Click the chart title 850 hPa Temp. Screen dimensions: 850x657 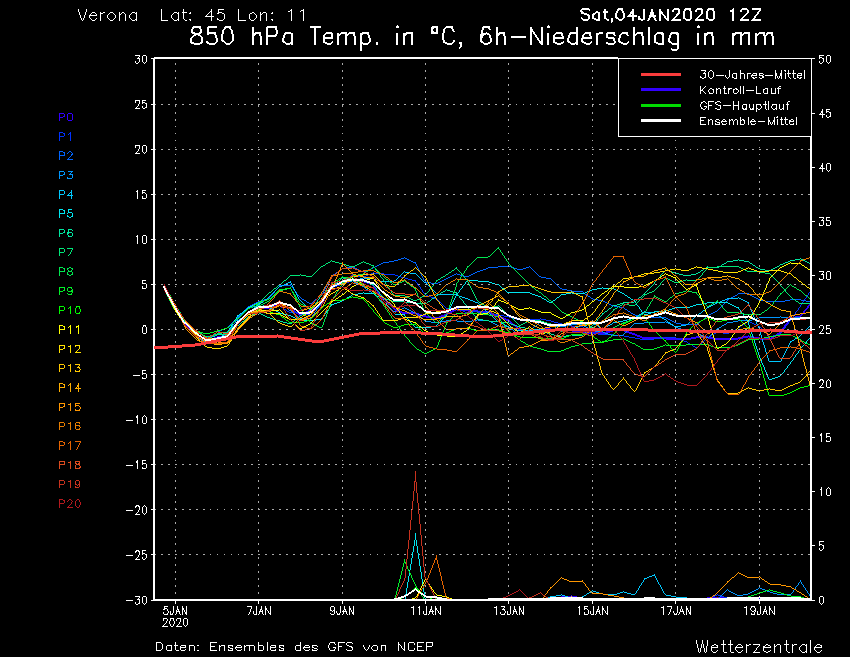(481, 37)
